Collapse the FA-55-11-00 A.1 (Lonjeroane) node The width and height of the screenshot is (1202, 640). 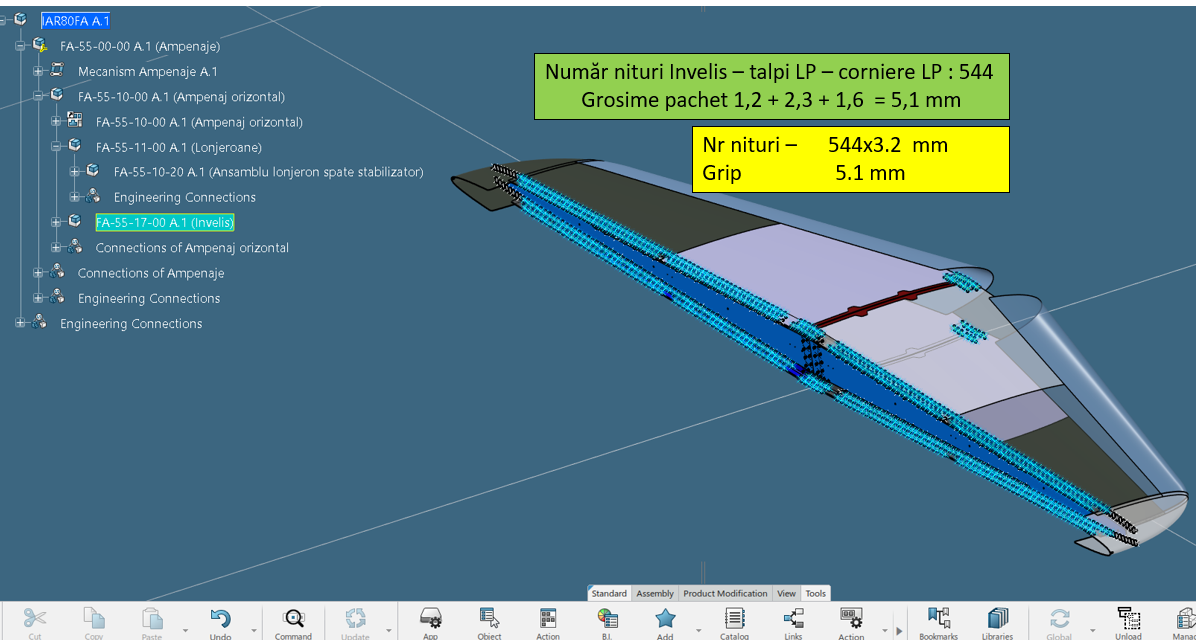[x=57, y=146]
